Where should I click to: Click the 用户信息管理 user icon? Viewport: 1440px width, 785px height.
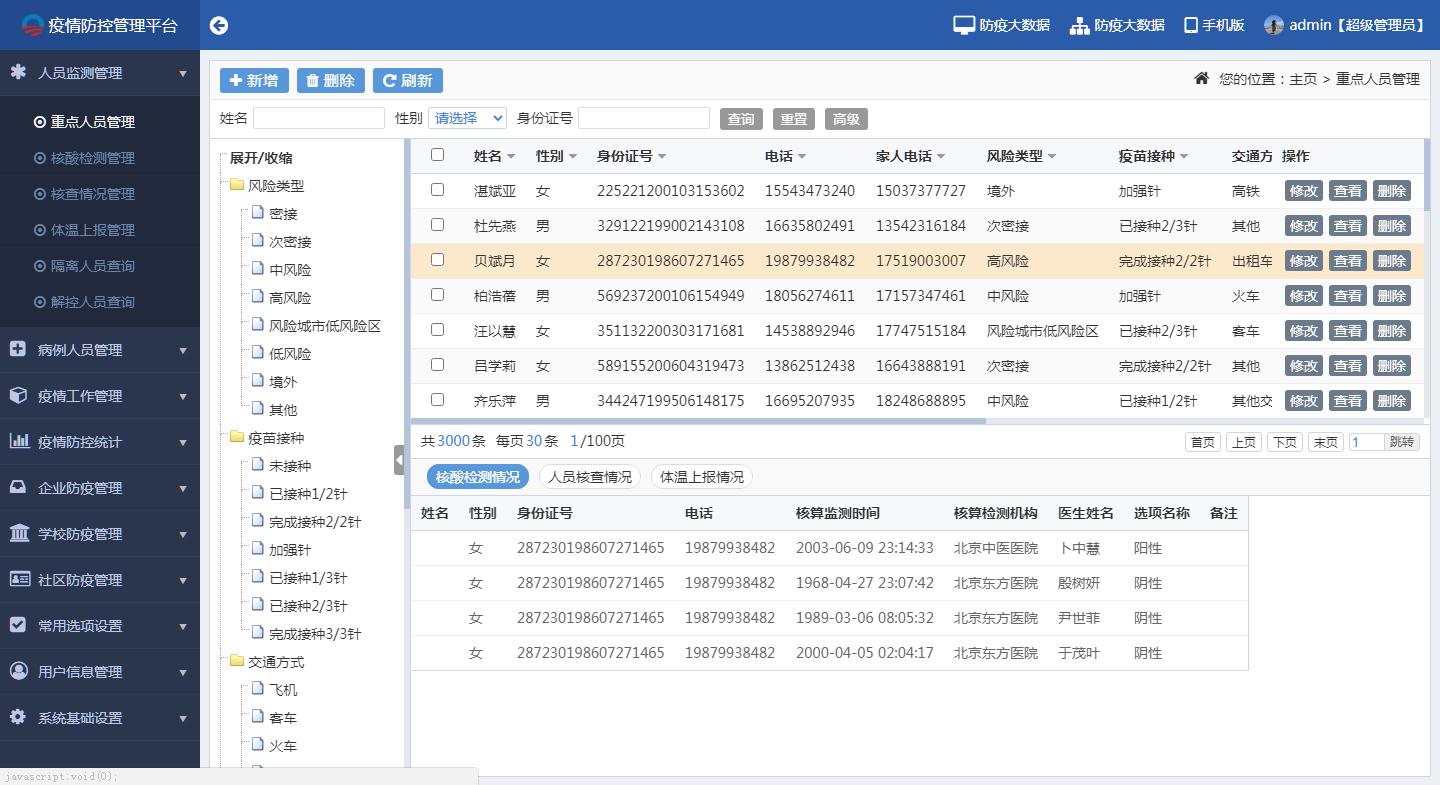point(18,671)
